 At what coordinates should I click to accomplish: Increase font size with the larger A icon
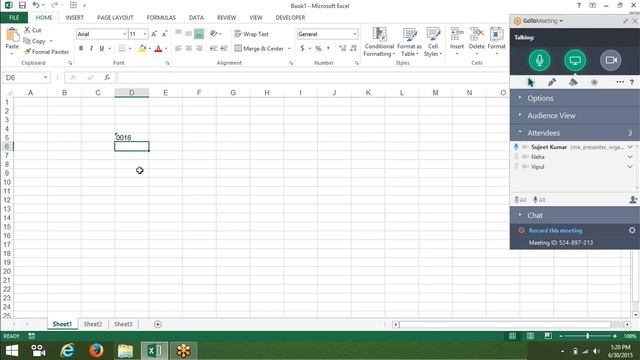(154, 34)
